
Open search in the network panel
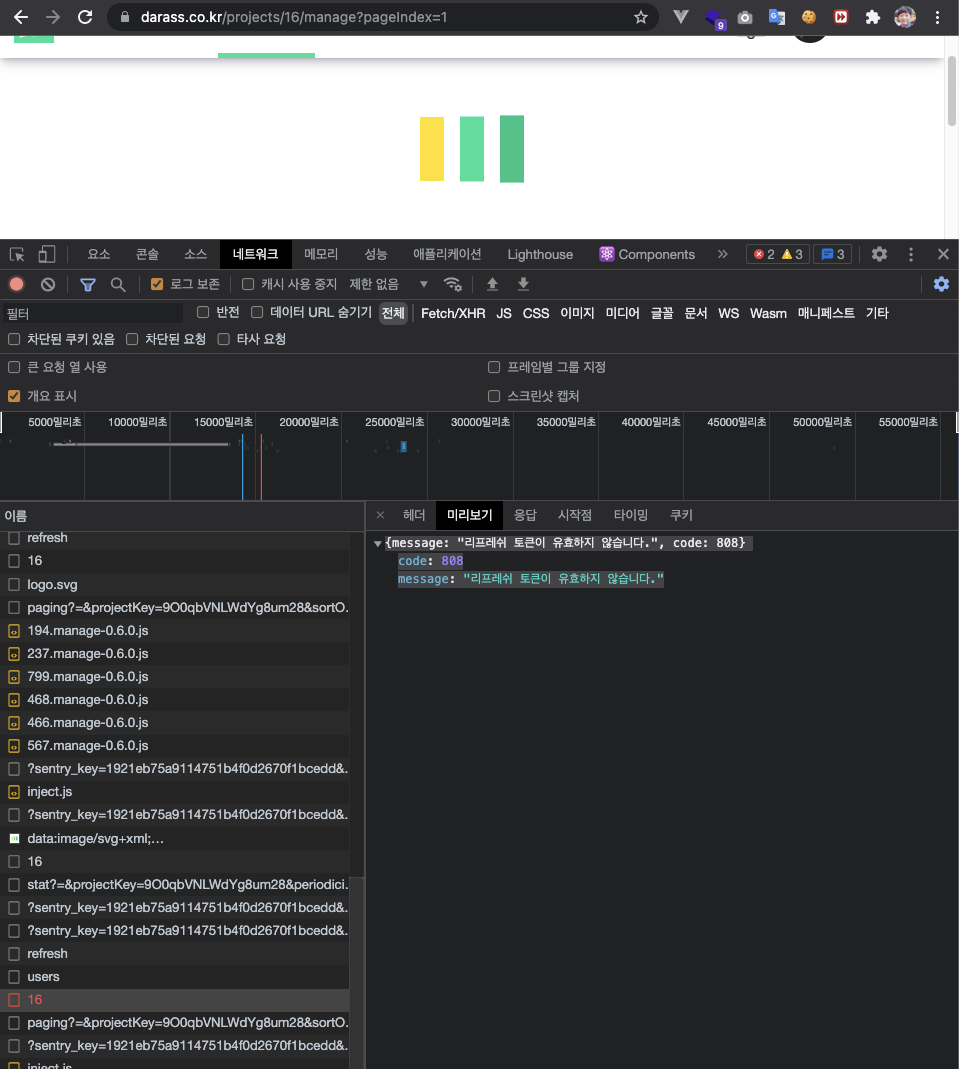pyautogui.click(x=118, y=284)
